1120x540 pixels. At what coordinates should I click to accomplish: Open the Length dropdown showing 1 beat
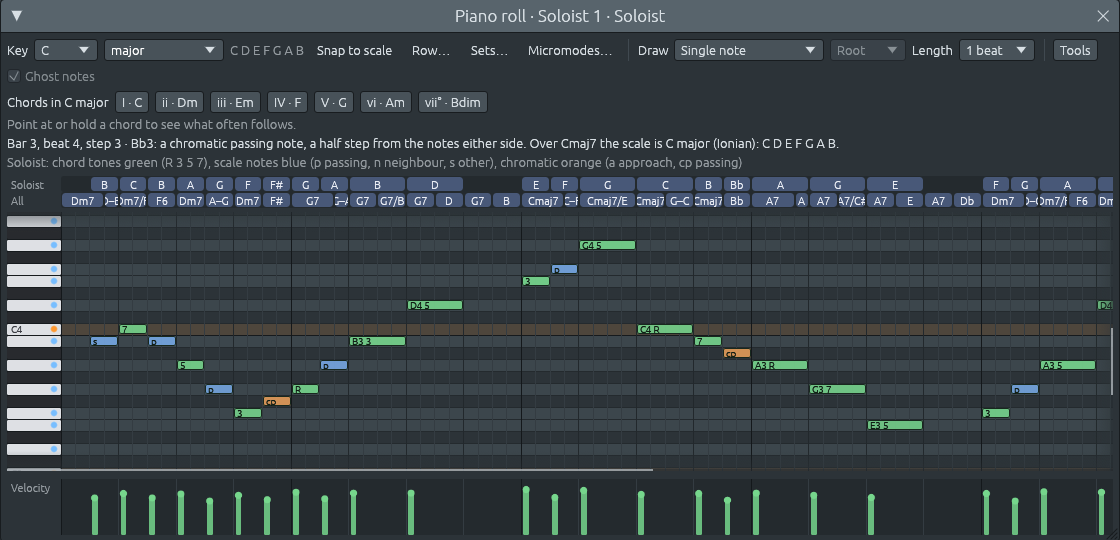(x=996, y=50)
